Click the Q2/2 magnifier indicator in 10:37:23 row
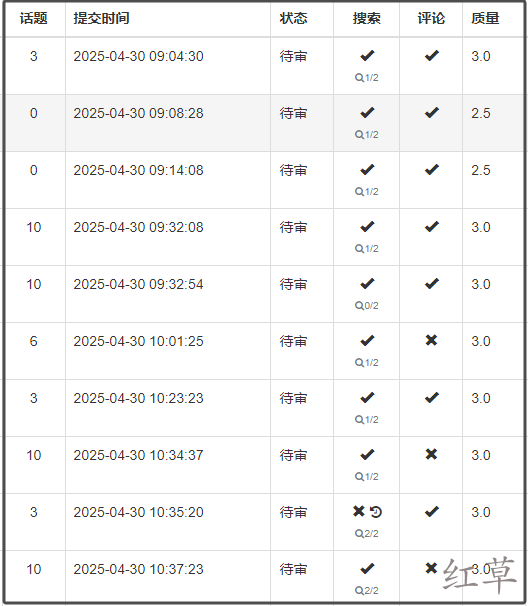 (366, 591)
